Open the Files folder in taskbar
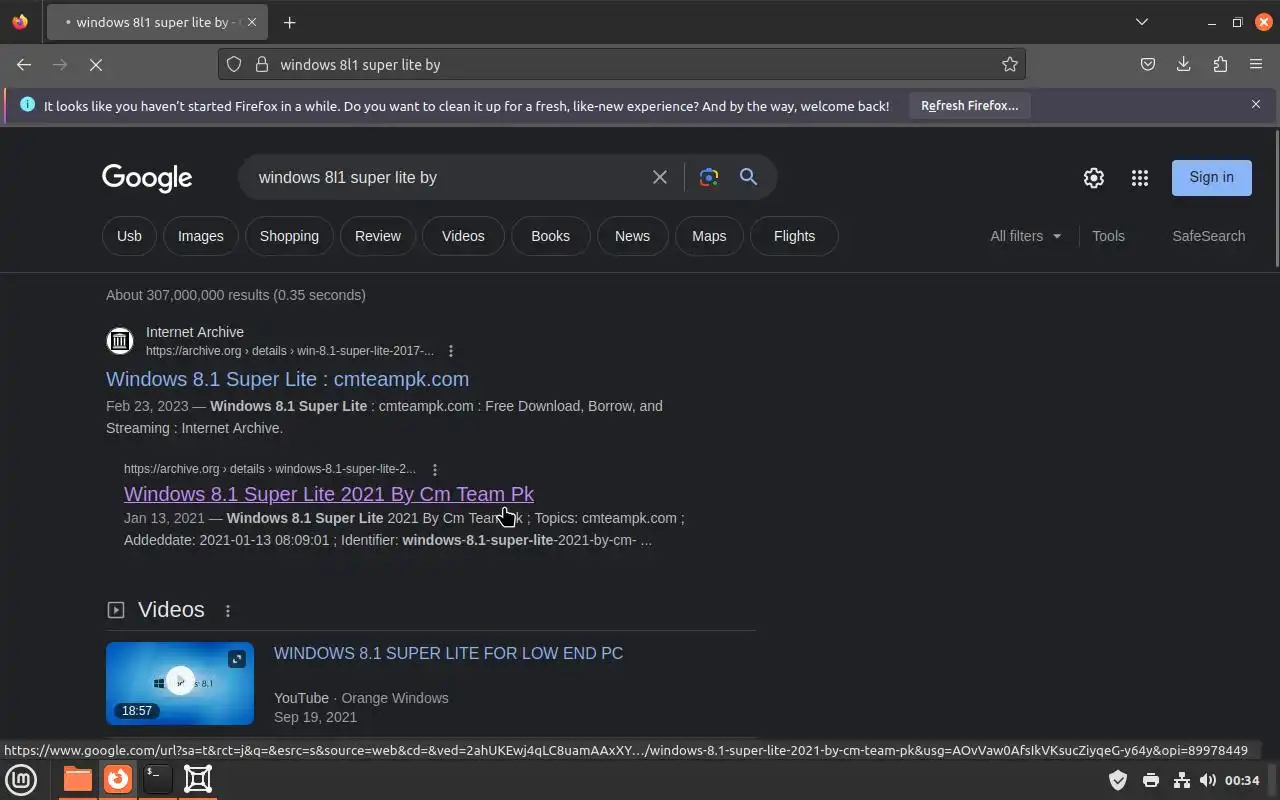Image resolution: width=1280 pixels, height=800 pixels. tap(77, 779)
